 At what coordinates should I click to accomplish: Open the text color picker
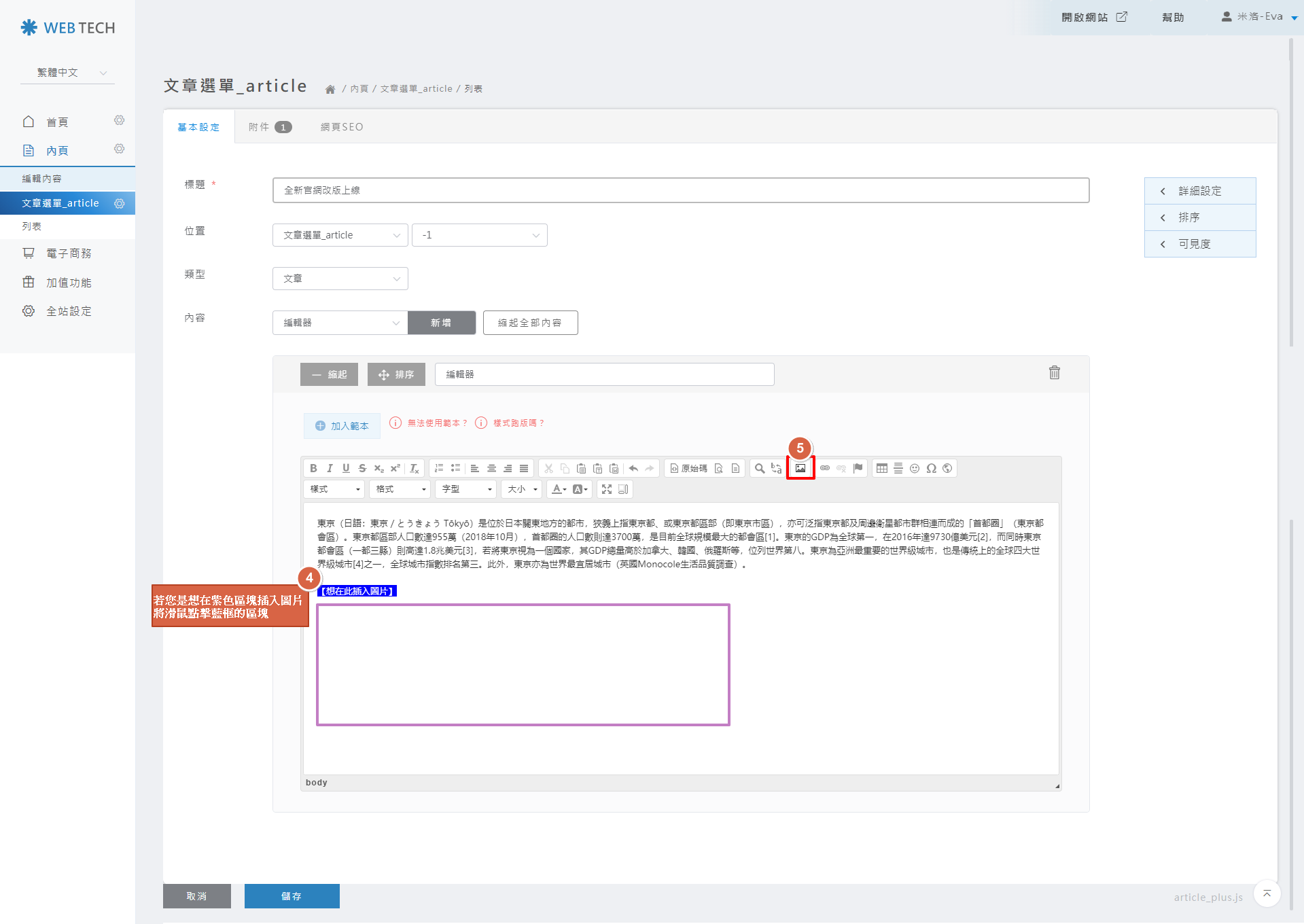coord(559,489)
